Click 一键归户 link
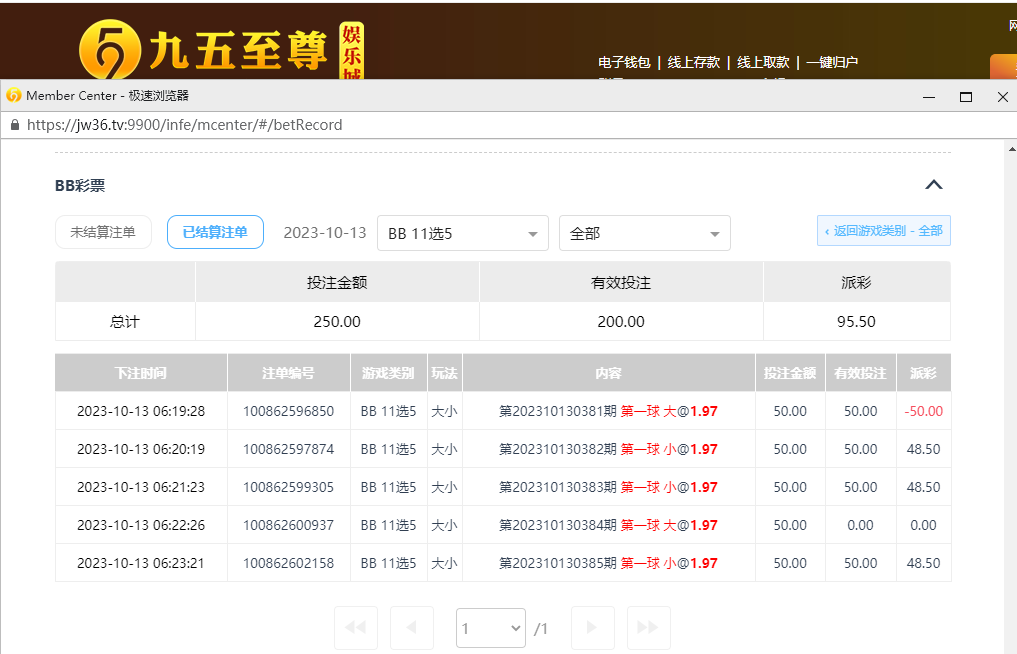Image resolution: width=1017 pixels, height=654 pixels. (832, 62)
